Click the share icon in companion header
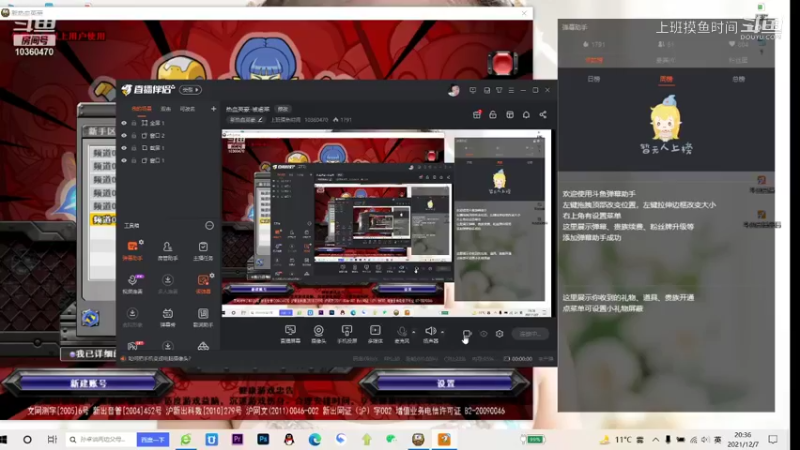Screen dimensions: 800x450 click(x=543, y=115)
